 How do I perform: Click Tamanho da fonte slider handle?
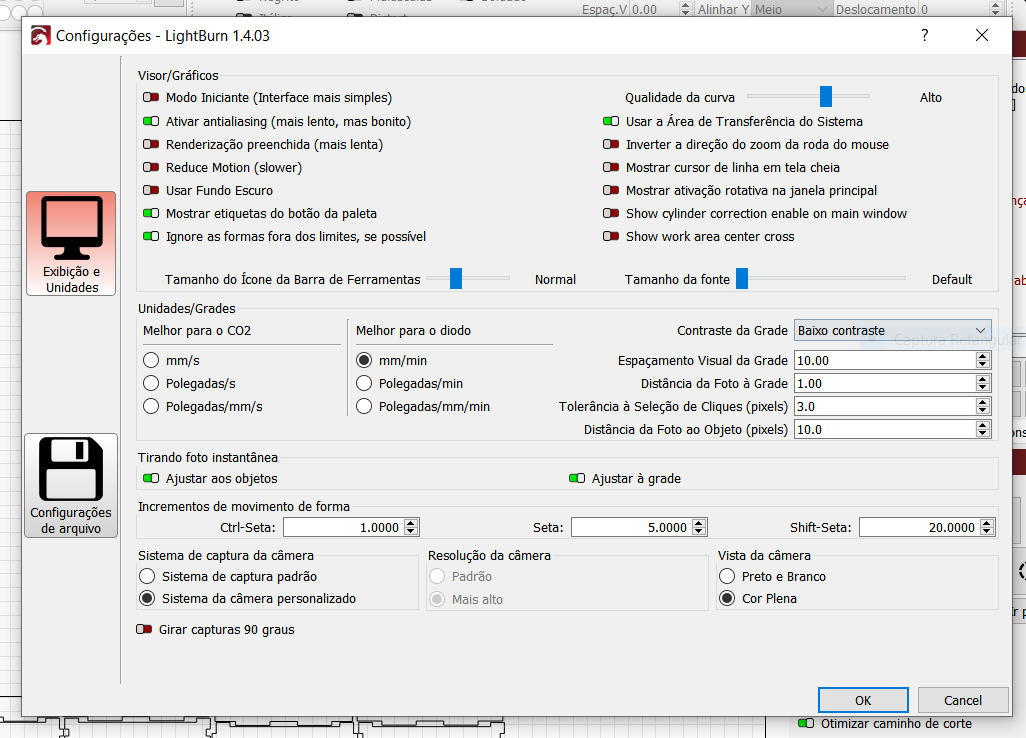[742, 278]
